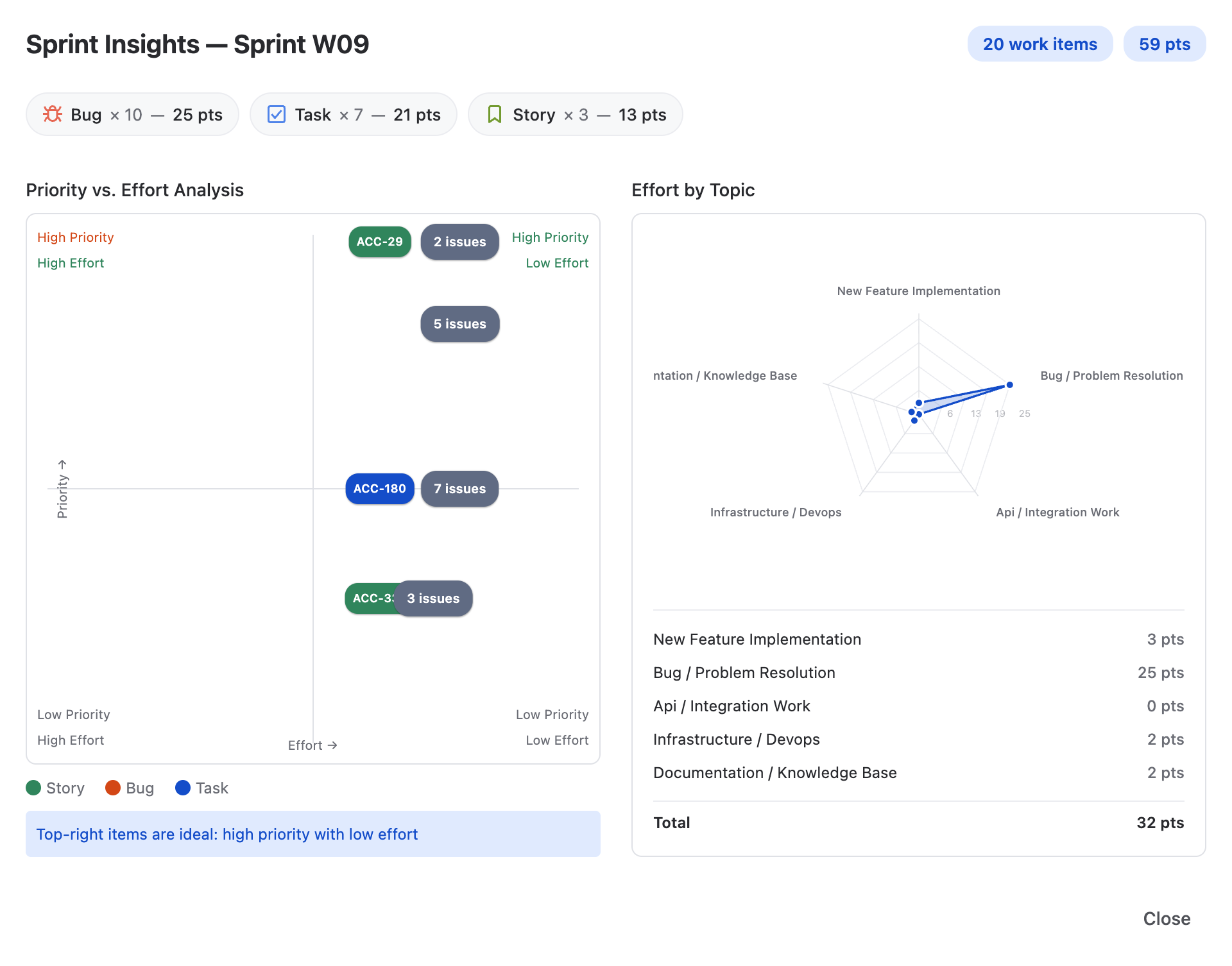The width and height of the screenshot is (1232, 966).
Task: Click the Bug Problem Resolution radar point
Action: (1009, 385)
